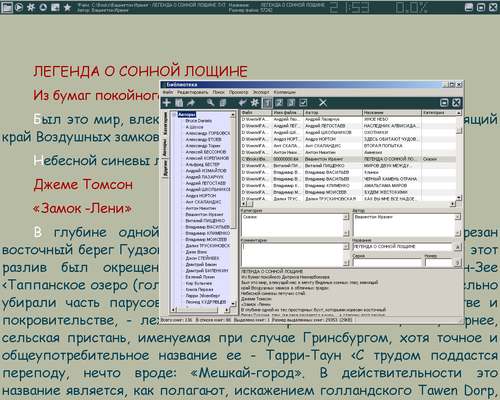Click the copy sheets icon after the magnifier

pyautogui.click(x=222, y=103)
